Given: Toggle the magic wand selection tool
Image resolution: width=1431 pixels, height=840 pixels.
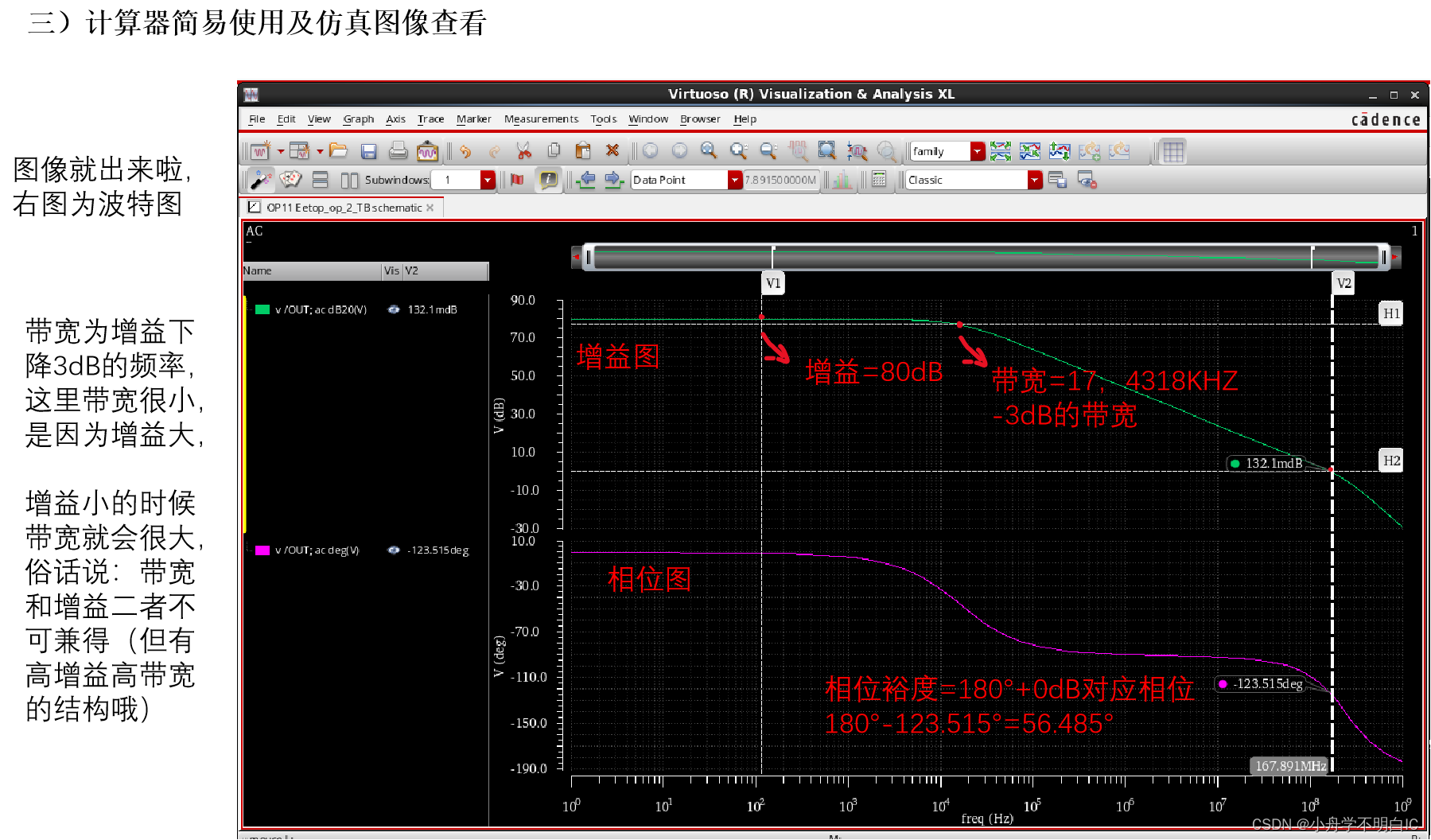Looking at the screenshot, I should tap(260, 180).
